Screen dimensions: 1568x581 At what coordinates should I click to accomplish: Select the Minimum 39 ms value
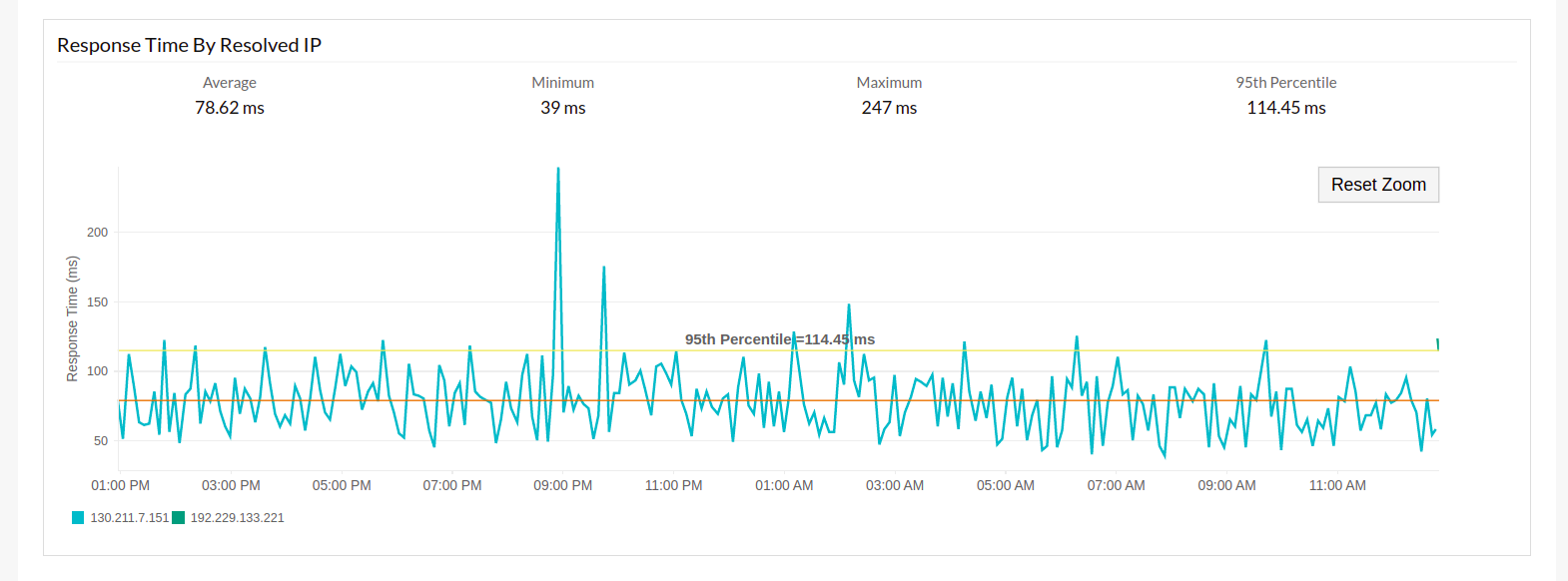[563, 108]
